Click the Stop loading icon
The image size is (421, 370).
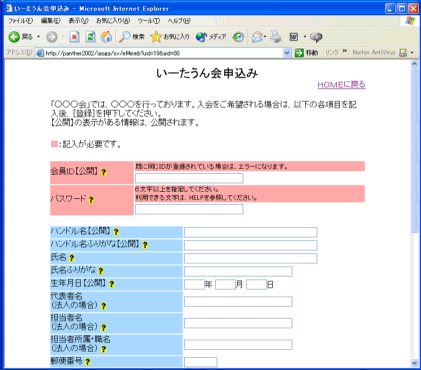point(74,37)
